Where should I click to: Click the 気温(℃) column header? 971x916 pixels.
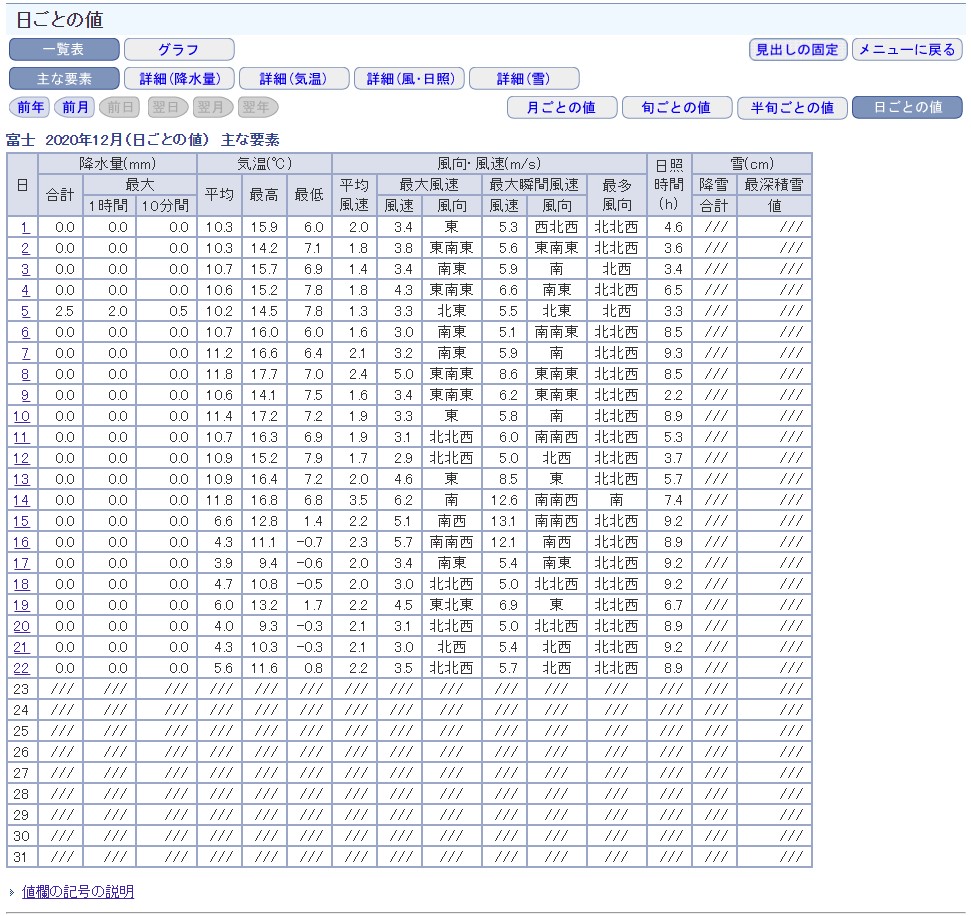pyautogui.click(x=264, y=164)
